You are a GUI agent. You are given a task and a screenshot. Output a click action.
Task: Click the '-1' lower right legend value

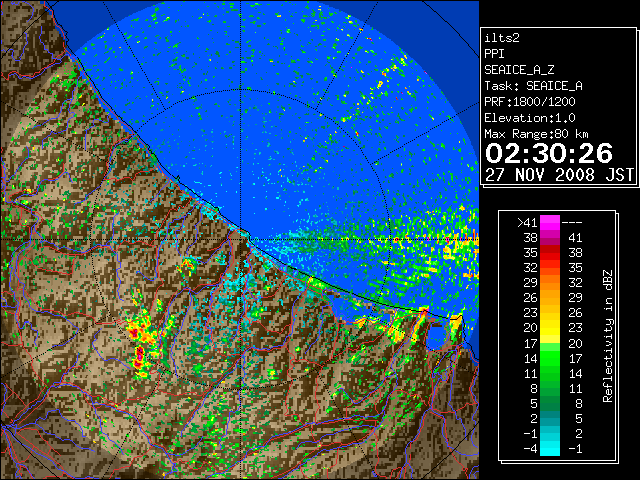575,448
